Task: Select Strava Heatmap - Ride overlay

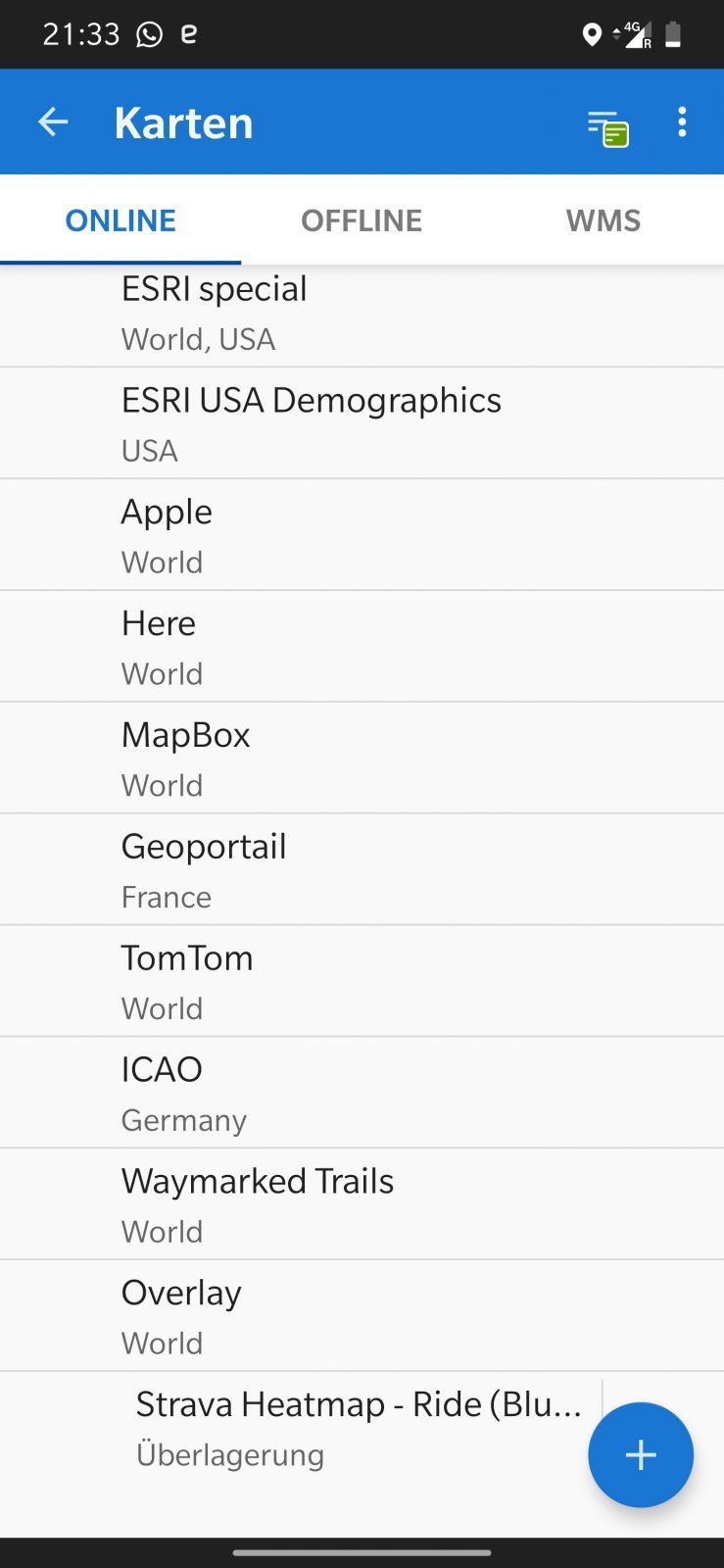Action: (x=358, y=1428)
